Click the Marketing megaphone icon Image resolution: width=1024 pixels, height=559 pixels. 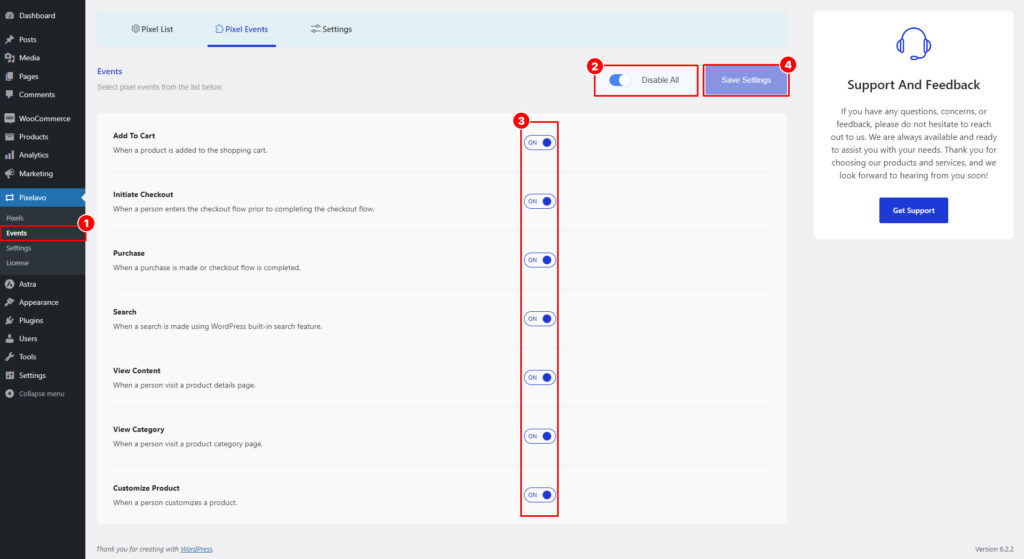[x=9, y=174]
